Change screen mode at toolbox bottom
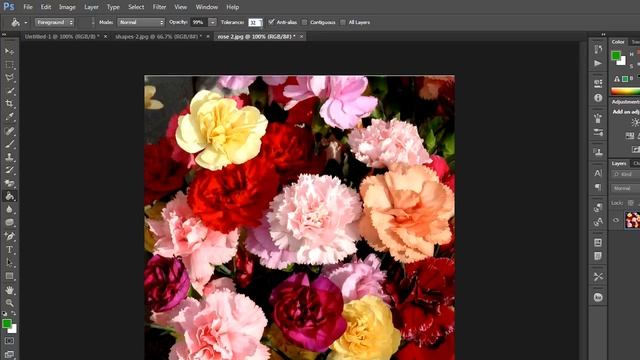The image size is (640, 360). point(9,354)
